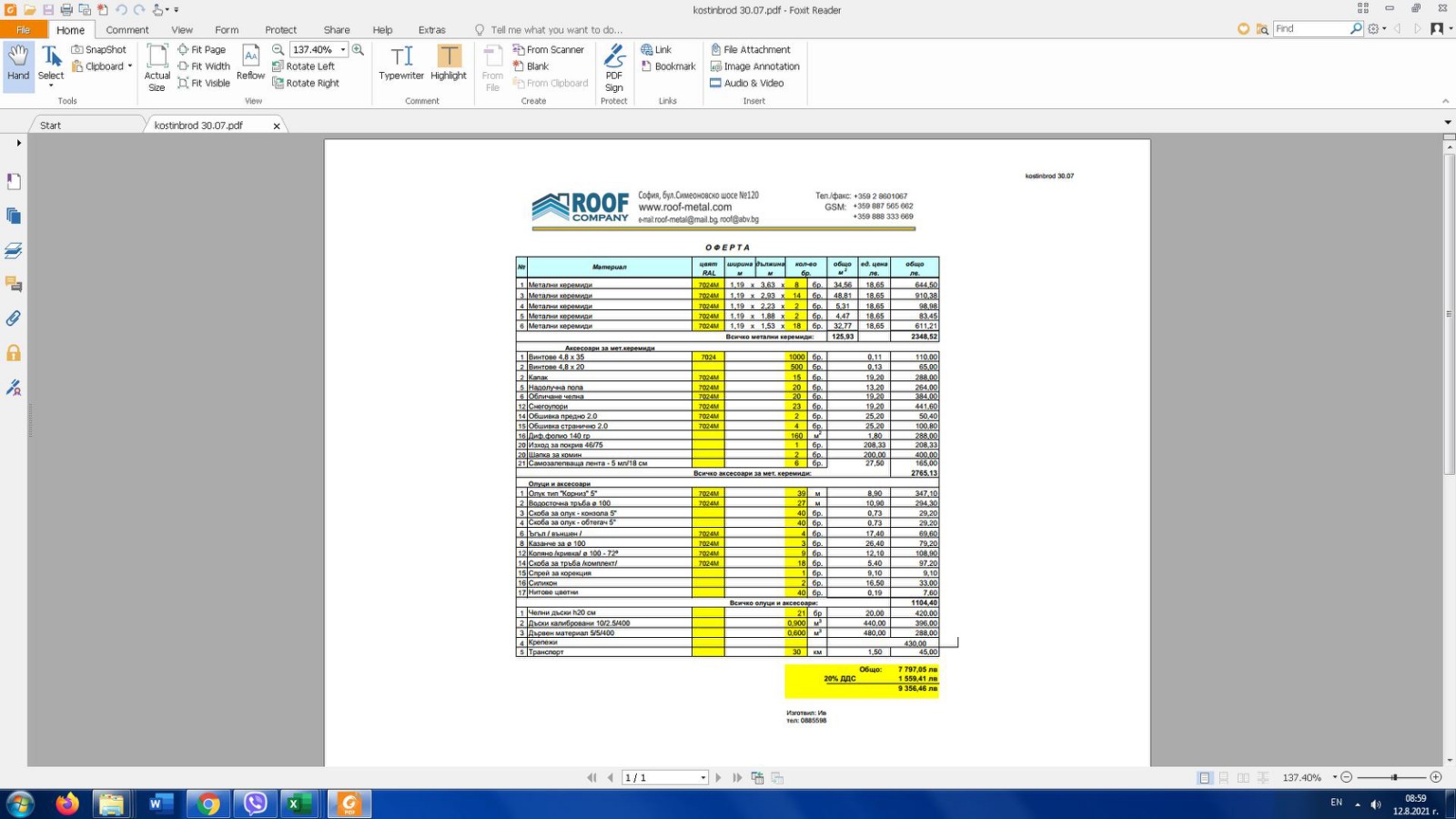
Task: Click Fit Width in View group
Action: [204, 66]
